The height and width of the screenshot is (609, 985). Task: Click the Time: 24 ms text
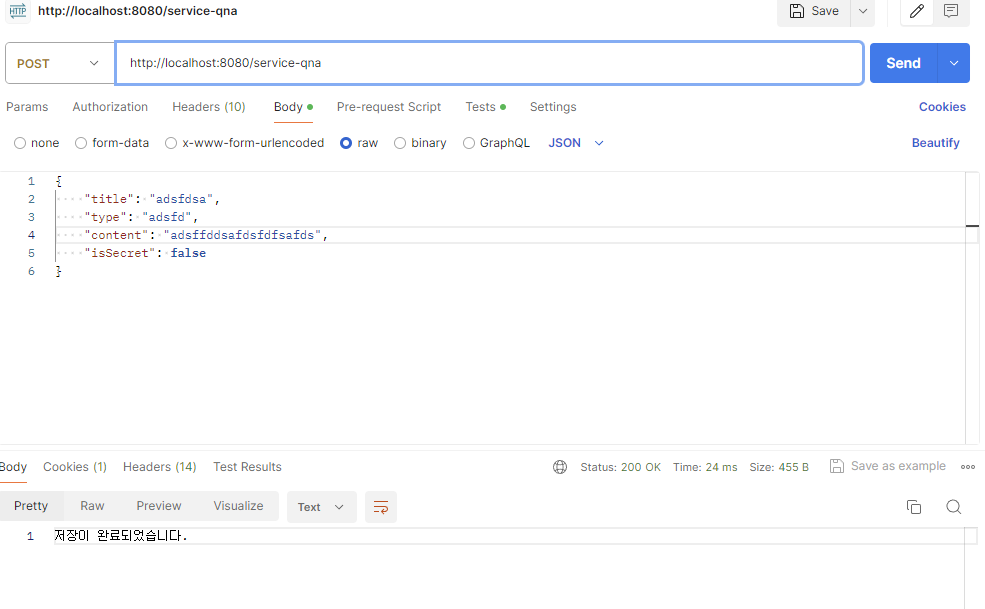[705, 467]
